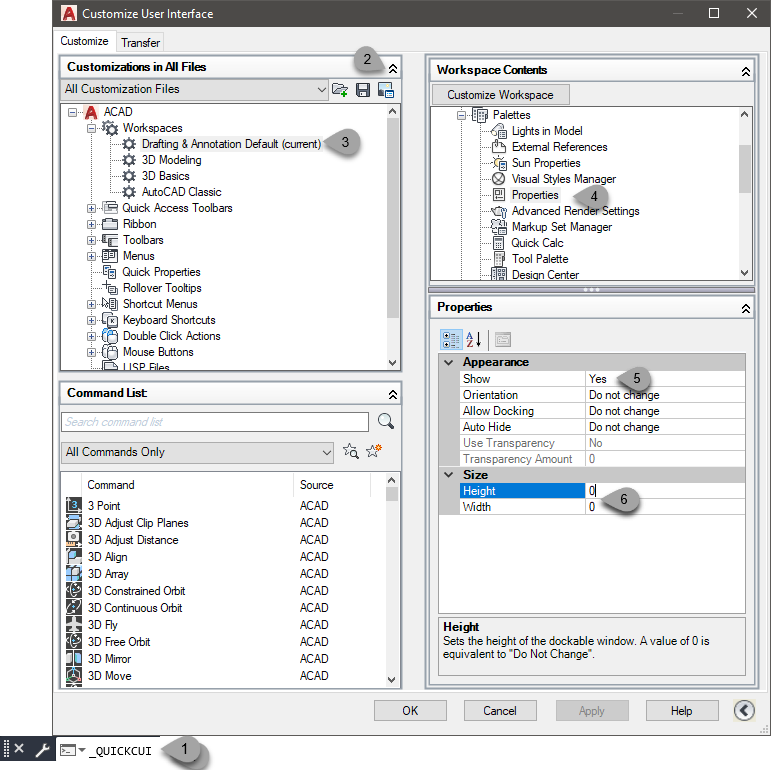
Task: Click the Width value cell
Action: (x=665, y=507)
